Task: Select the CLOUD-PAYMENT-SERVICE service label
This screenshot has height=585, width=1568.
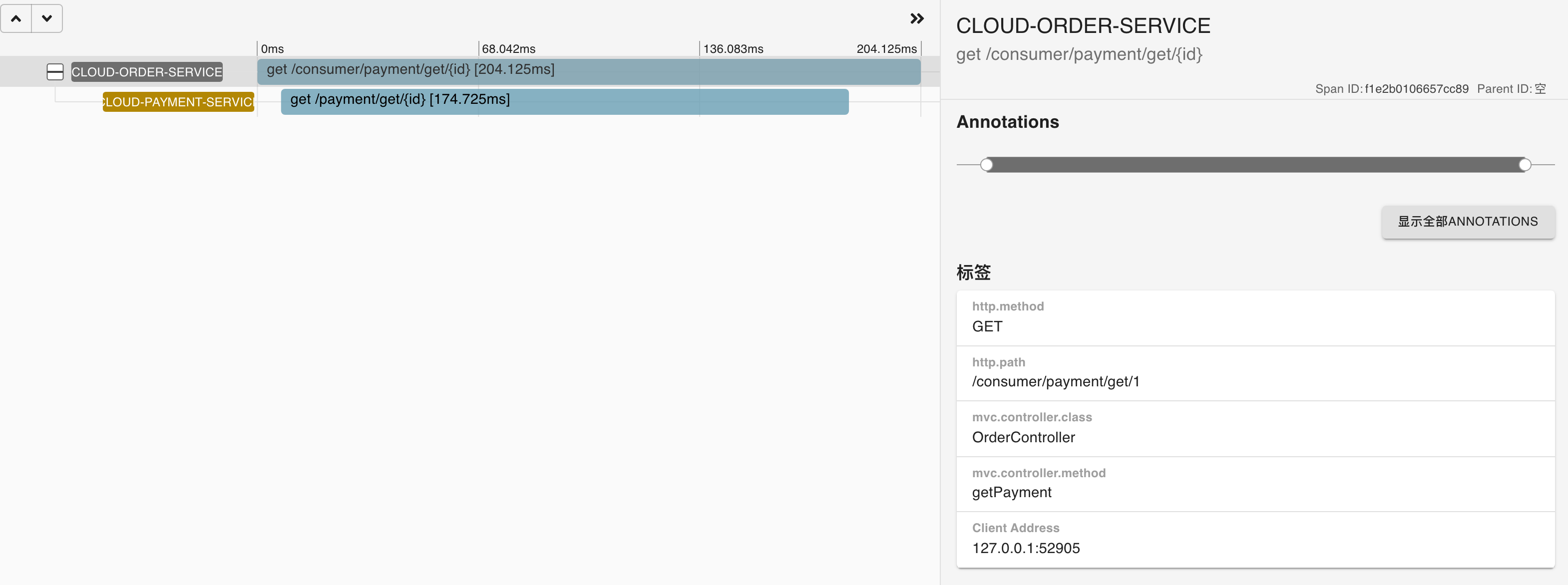Action: pos(178,102)
